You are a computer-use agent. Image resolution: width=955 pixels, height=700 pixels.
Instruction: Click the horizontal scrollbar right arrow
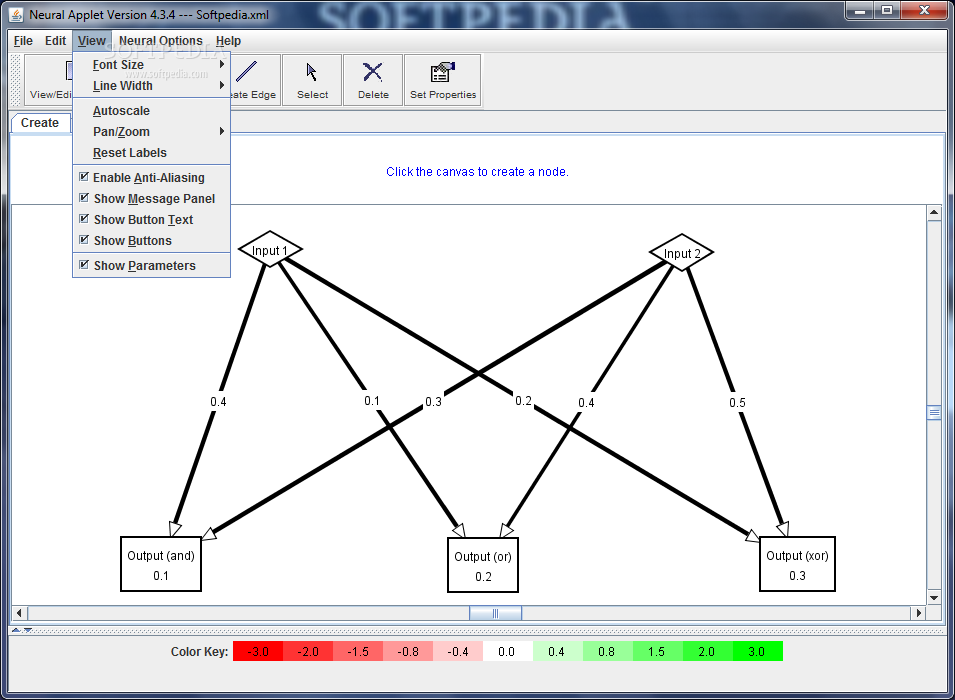click(x=918, y=613)
